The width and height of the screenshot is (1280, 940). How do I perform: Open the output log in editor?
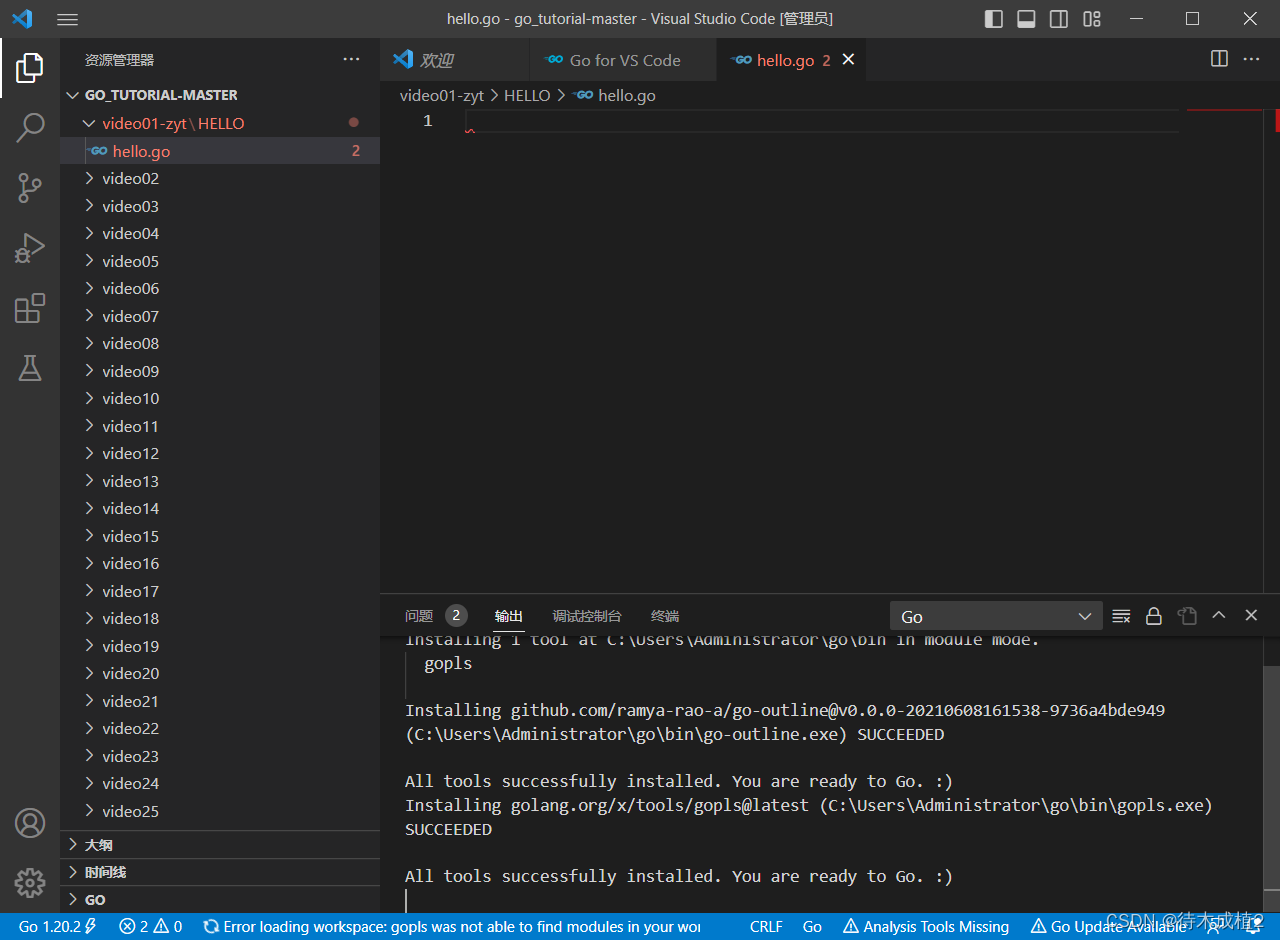[x=1187, y=616]
